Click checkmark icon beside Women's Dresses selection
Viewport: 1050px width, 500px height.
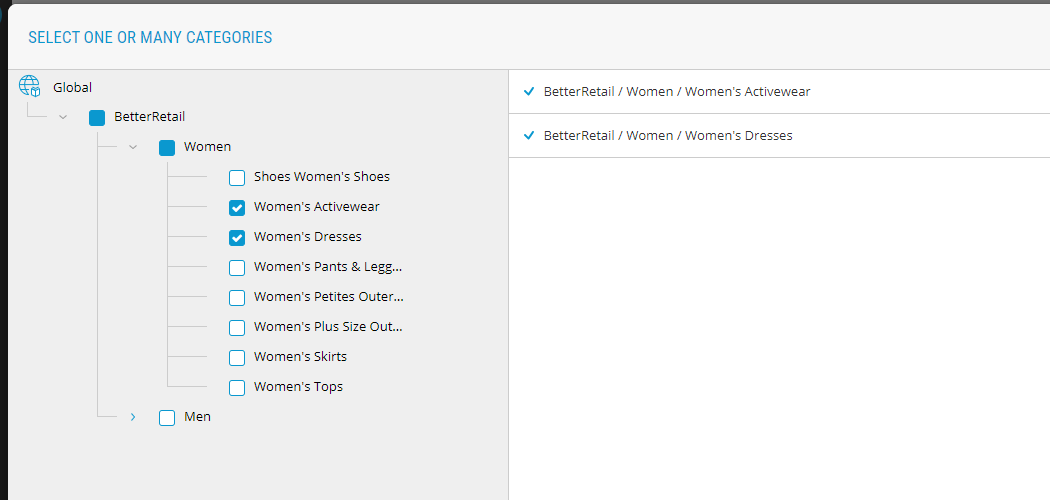point(529,135)
